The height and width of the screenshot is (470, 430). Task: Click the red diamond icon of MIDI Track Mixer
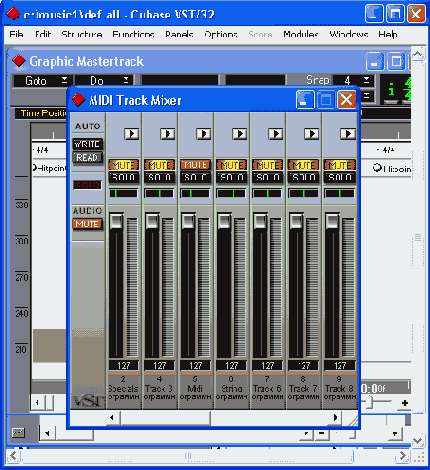tap(79, 100)
